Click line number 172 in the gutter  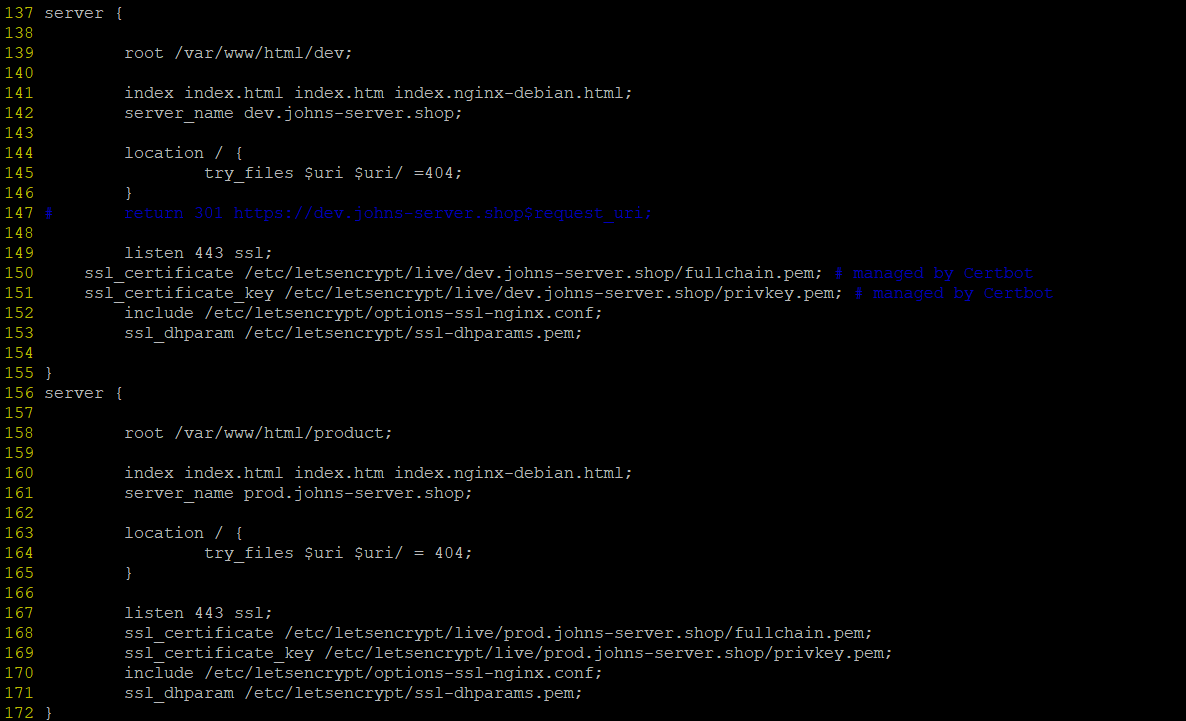[19, 713]
